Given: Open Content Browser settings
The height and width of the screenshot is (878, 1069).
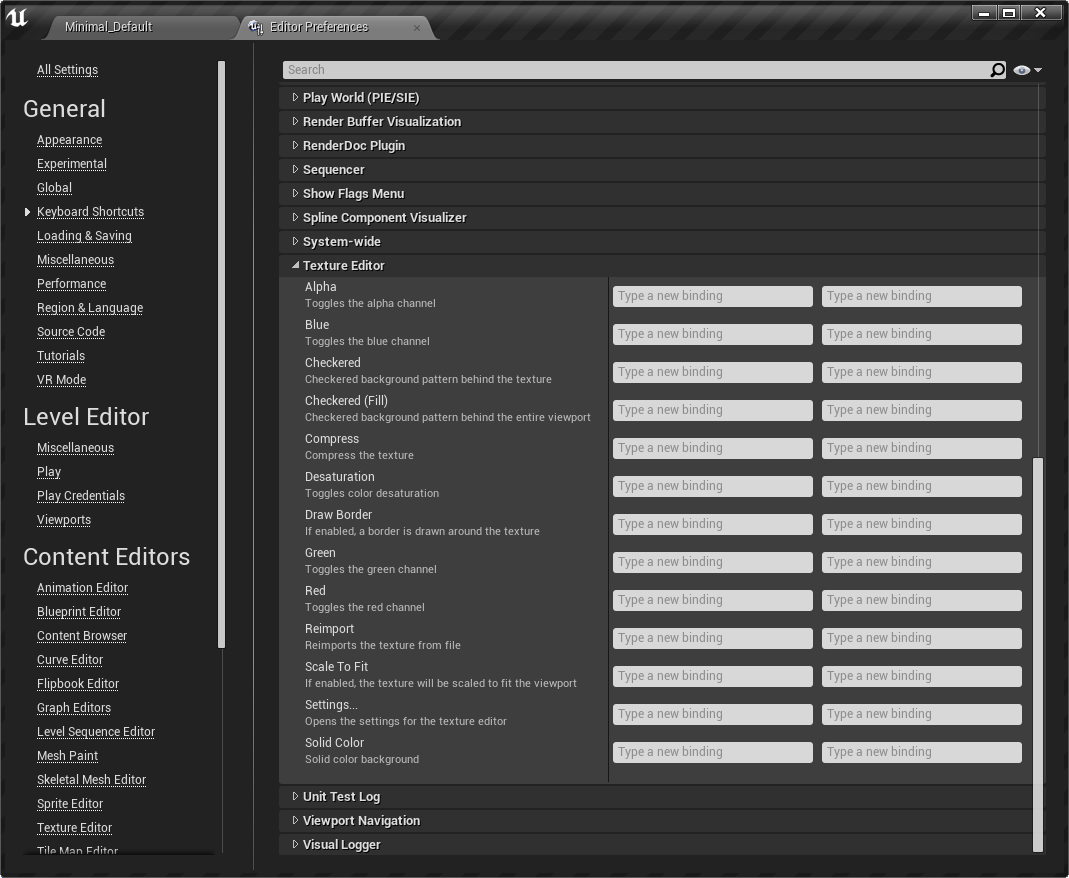Looking at the screenshot, I should point(82,635).
